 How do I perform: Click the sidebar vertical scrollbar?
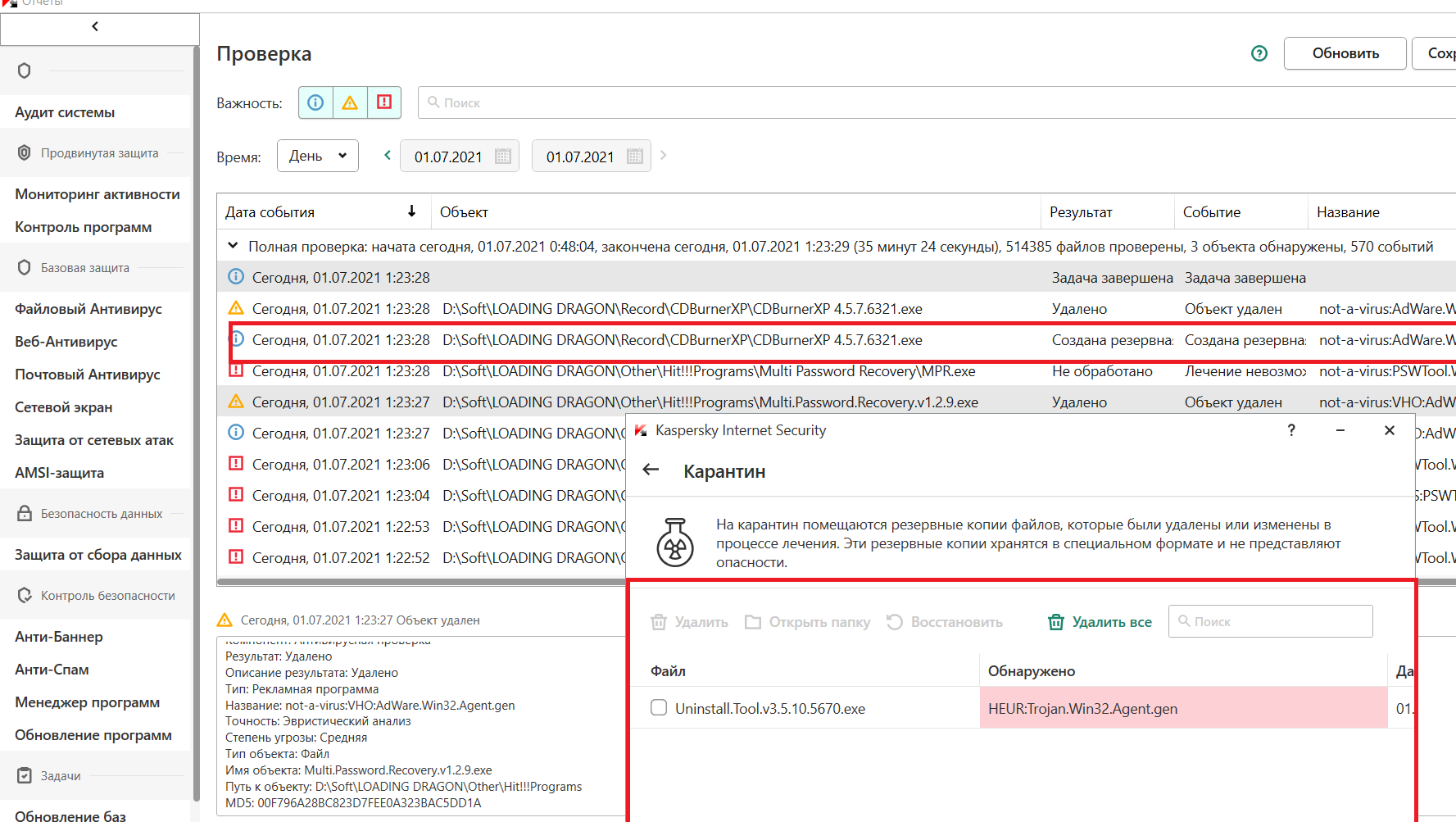tap(196, 423)
